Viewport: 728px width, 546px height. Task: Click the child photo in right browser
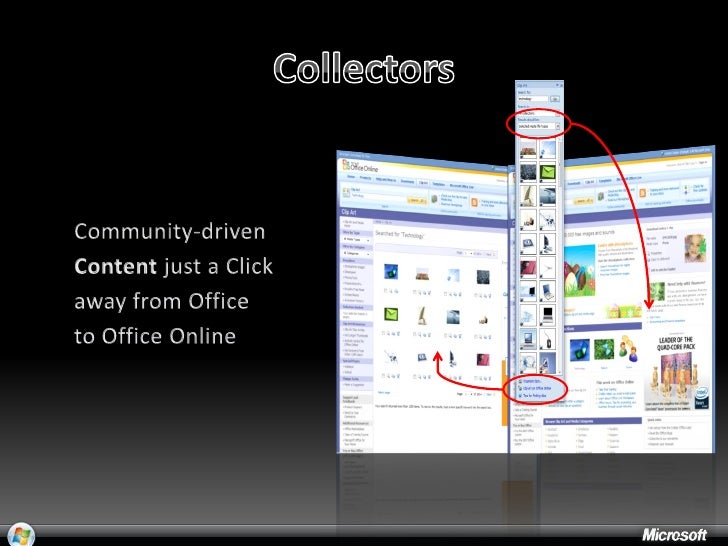(x=695, y=248)
